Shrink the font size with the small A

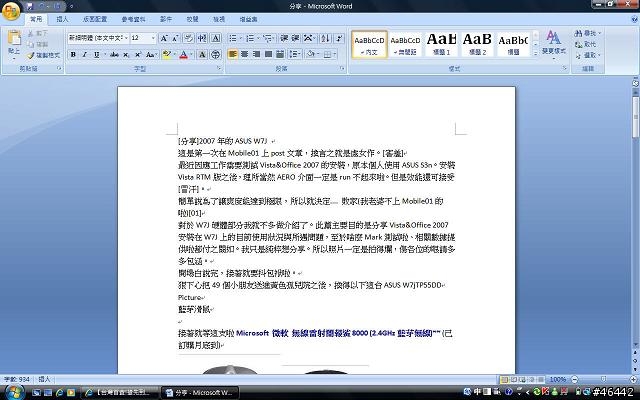click(175, 38)
